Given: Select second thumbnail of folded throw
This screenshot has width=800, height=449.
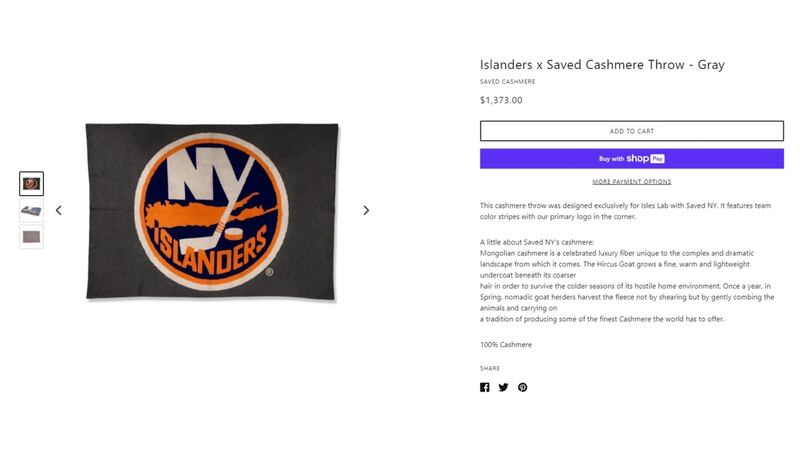Looking at the screenshot, I should [31, 210].
